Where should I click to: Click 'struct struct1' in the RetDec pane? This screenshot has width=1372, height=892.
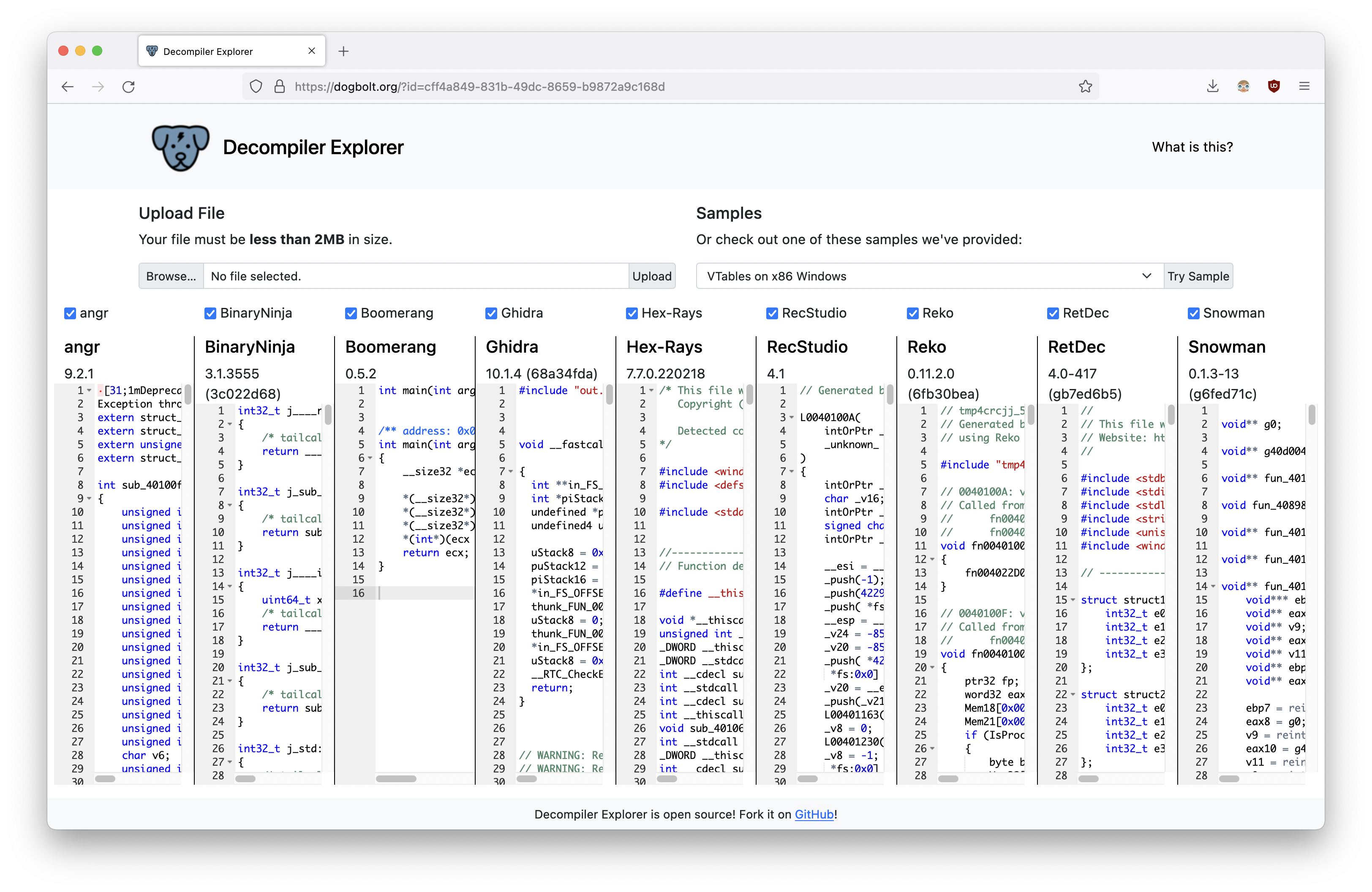(x=1122, y=600)
